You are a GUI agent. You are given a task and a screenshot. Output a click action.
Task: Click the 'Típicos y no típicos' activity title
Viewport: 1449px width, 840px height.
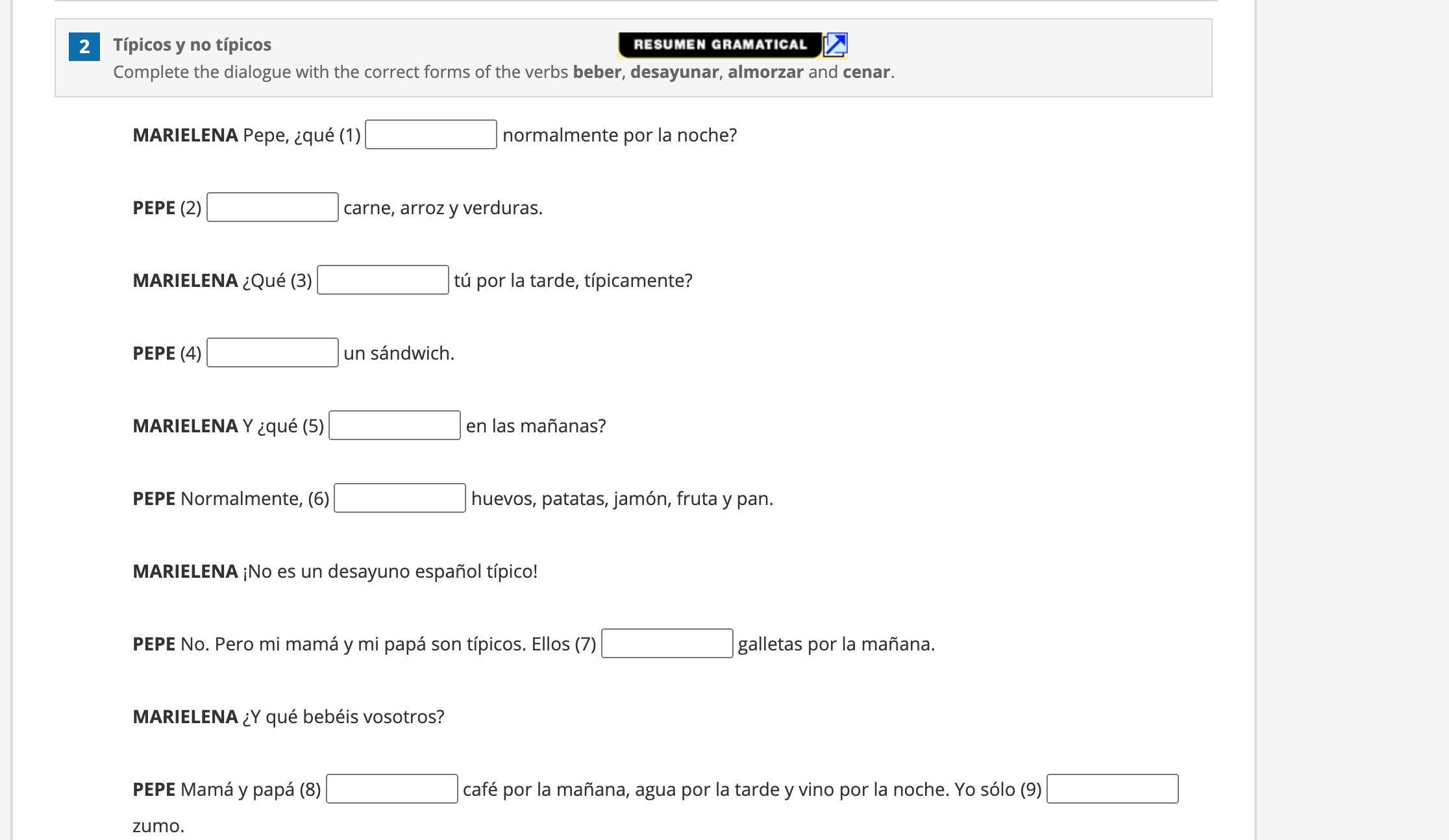point(192,45)
